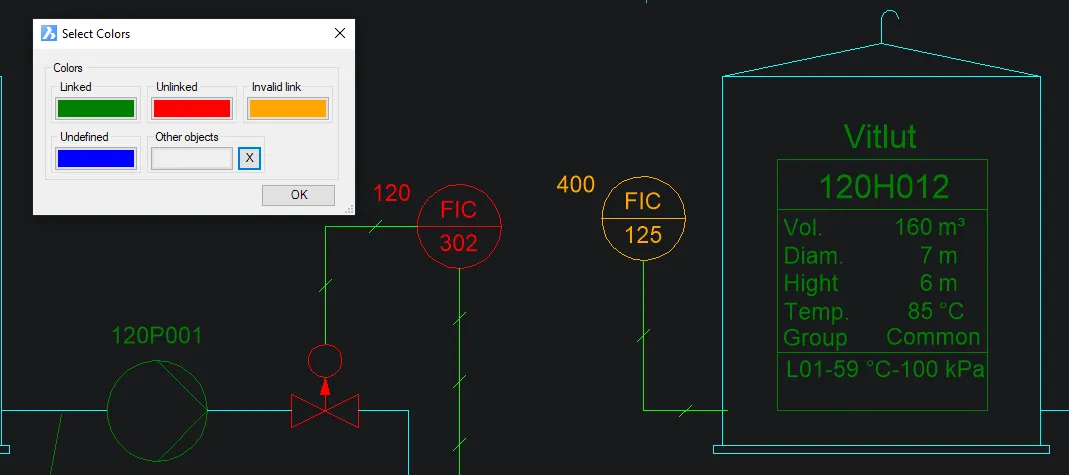Select the orange FIC 125 instrument bubble
1069x475 pixels.
tap(644, 218)
